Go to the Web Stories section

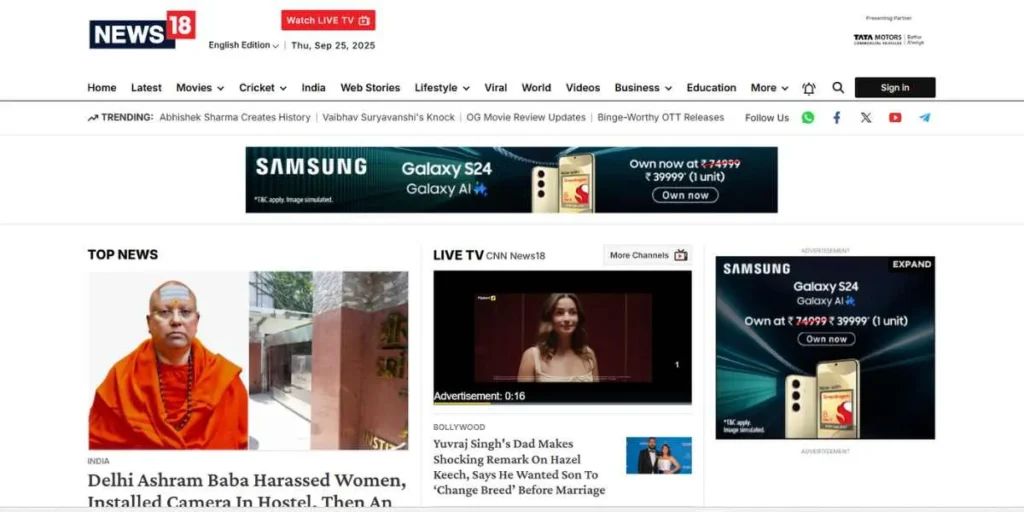click(x=370, y=88)
